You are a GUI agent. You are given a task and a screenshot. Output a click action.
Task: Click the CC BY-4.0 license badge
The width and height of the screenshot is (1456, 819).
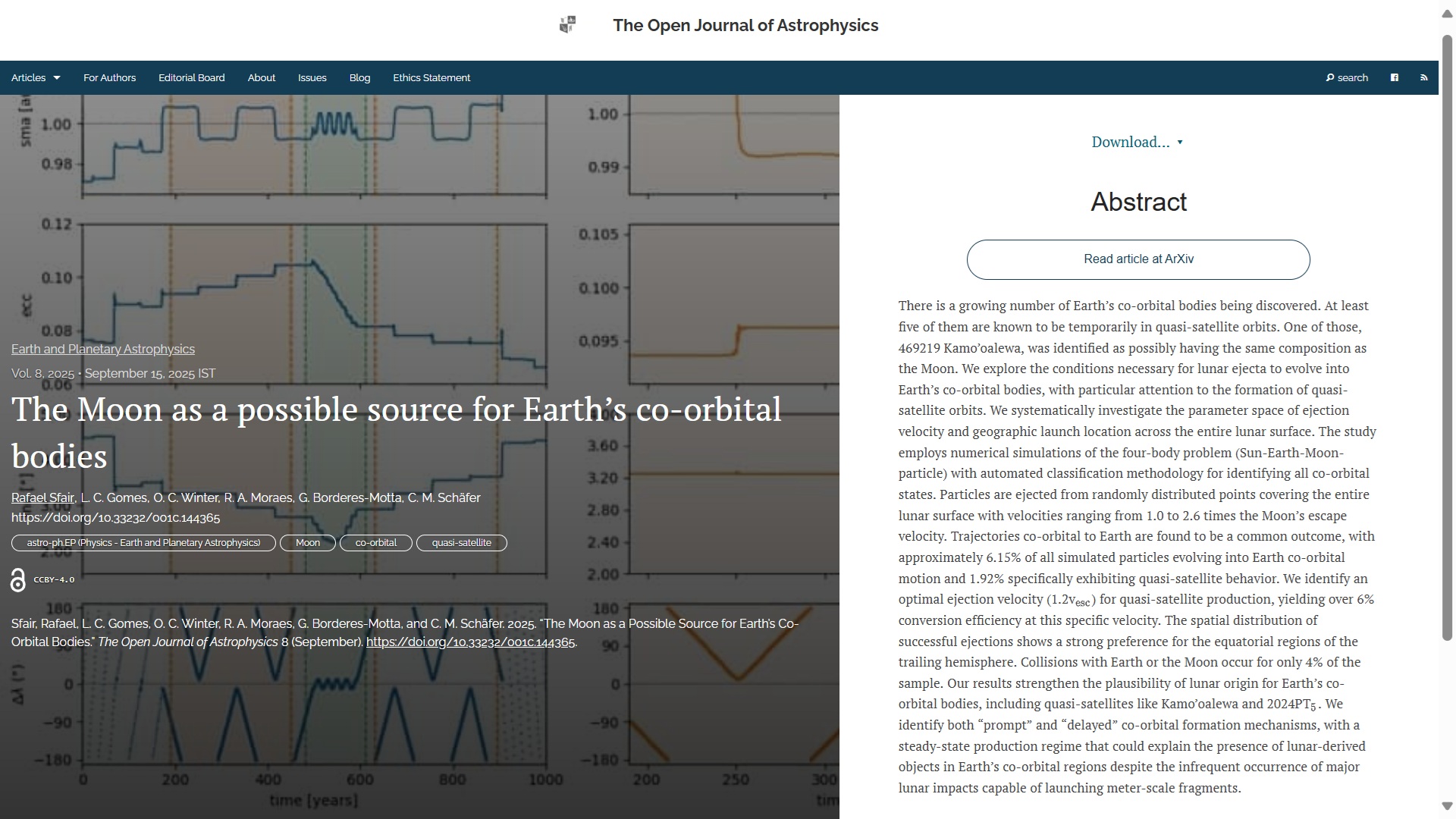(54, 580)
